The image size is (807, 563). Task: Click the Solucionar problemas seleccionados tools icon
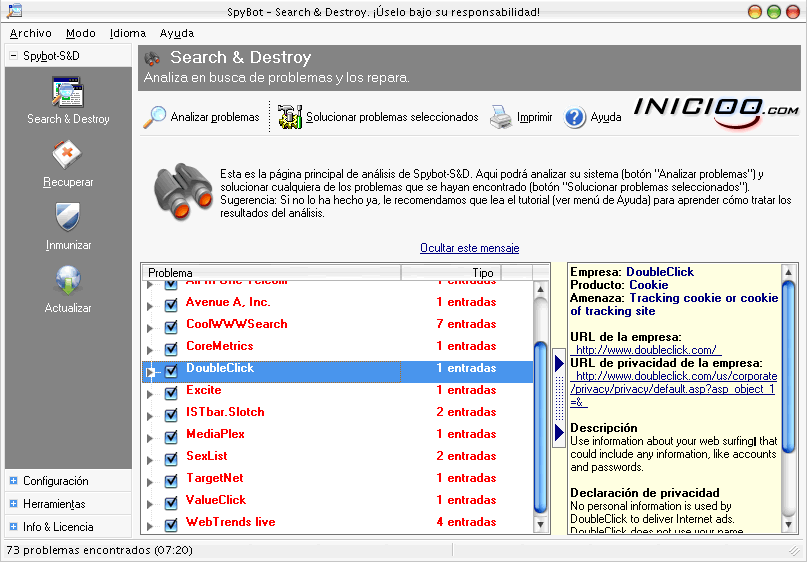click(x=290, y=117)
